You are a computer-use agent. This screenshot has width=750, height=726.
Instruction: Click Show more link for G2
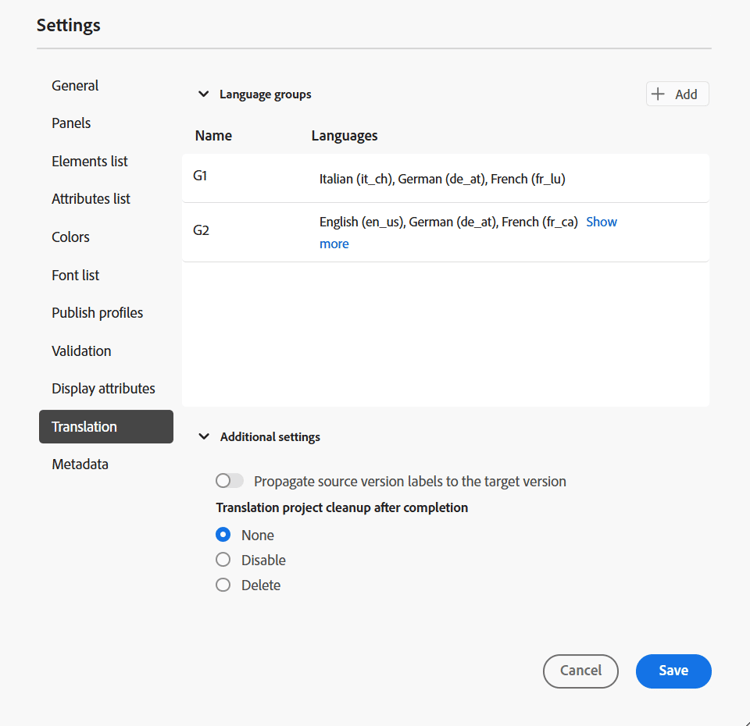(x=601, y=222)
